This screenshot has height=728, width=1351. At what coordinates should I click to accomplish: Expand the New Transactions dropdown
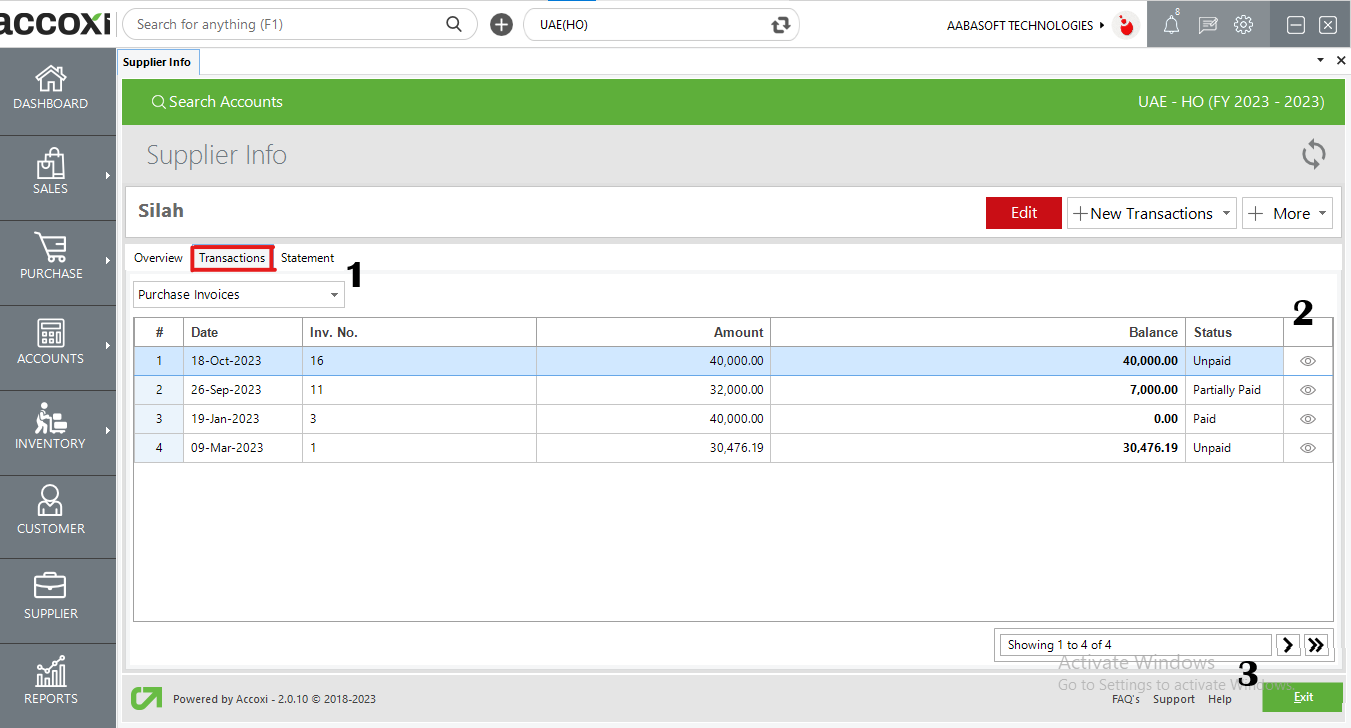pos(1151,213)
